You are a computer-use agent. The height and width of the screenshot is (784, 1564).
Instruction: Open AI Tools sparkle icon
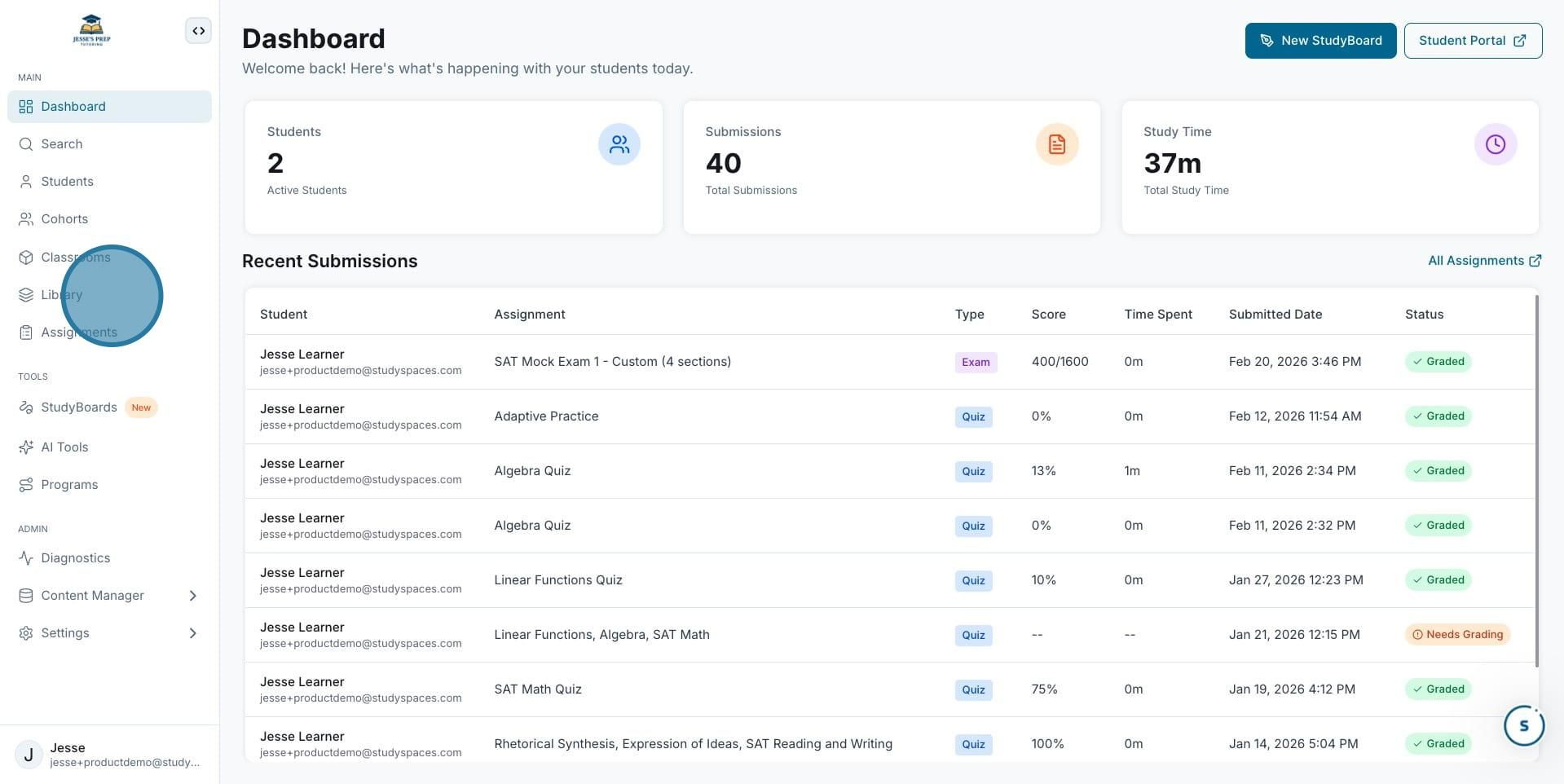coord(26,447)
